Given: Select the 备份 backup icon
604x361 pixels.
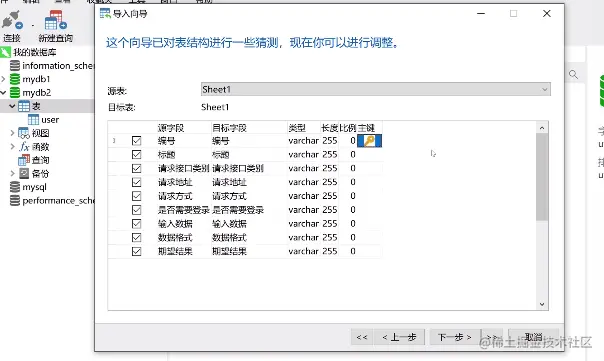Looking at the screenshot, I should click(x=24, y=173).
